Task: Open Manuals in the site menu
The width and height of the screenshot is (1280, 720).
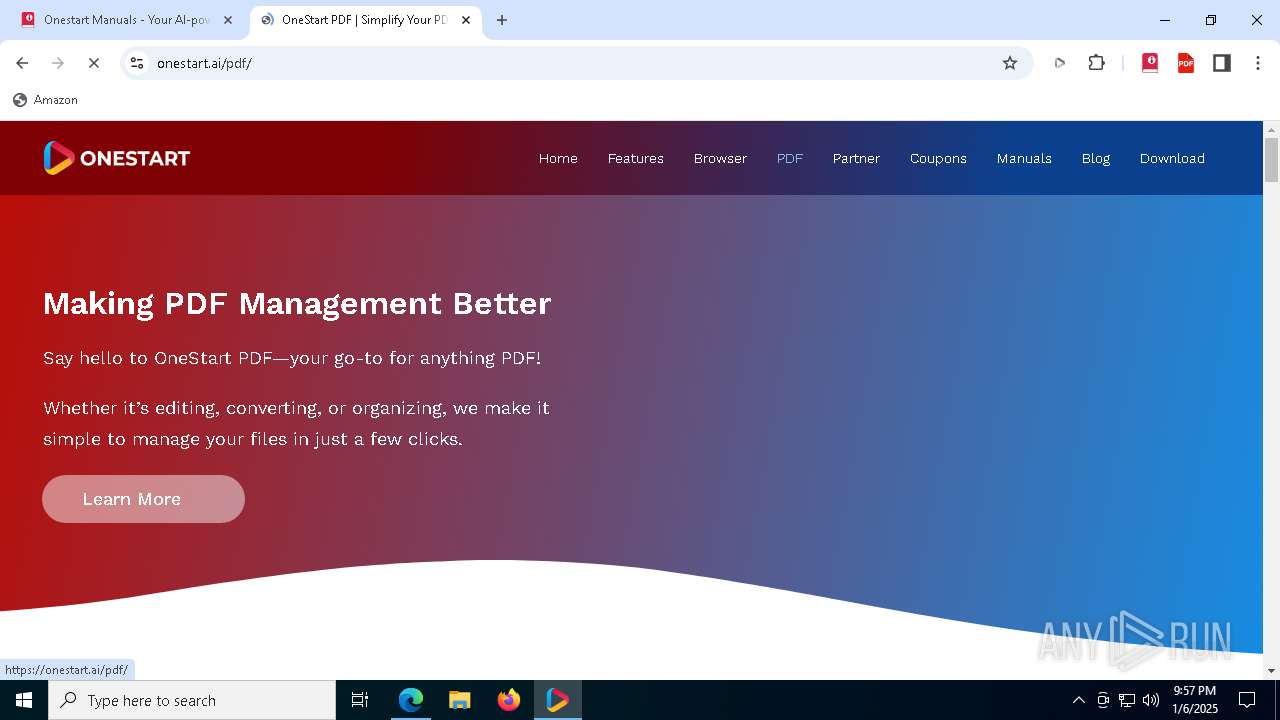Action: pyautogui.click(x=1024, y=158)
